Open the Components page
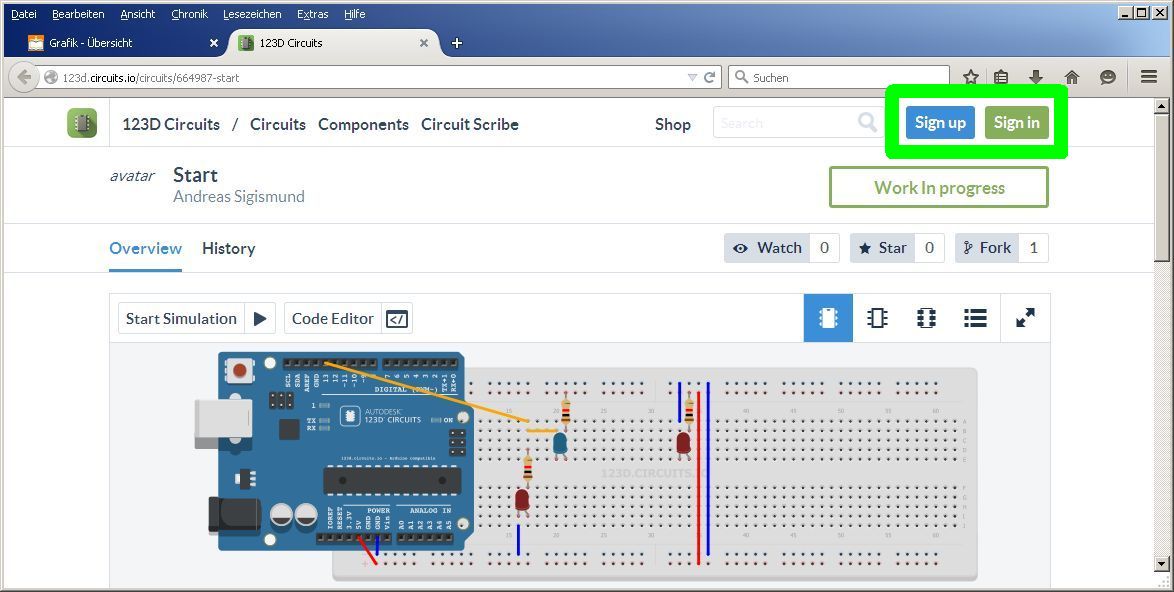Image resolution: width=1174 pixels, height=592 pixels. coord(363,124)
